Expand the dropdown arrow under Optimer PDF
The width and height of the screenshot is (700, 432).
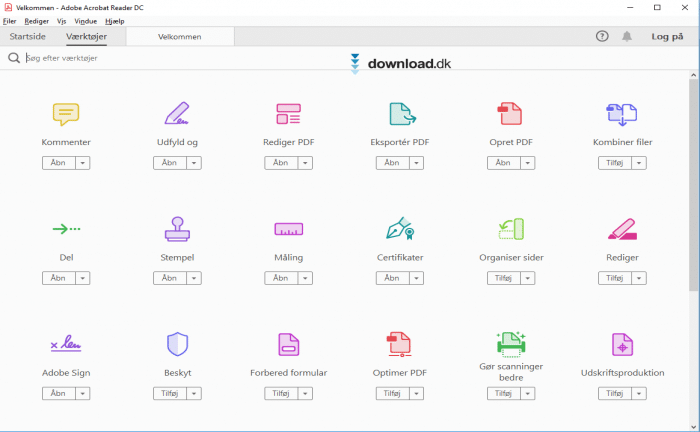click(417, 393)
